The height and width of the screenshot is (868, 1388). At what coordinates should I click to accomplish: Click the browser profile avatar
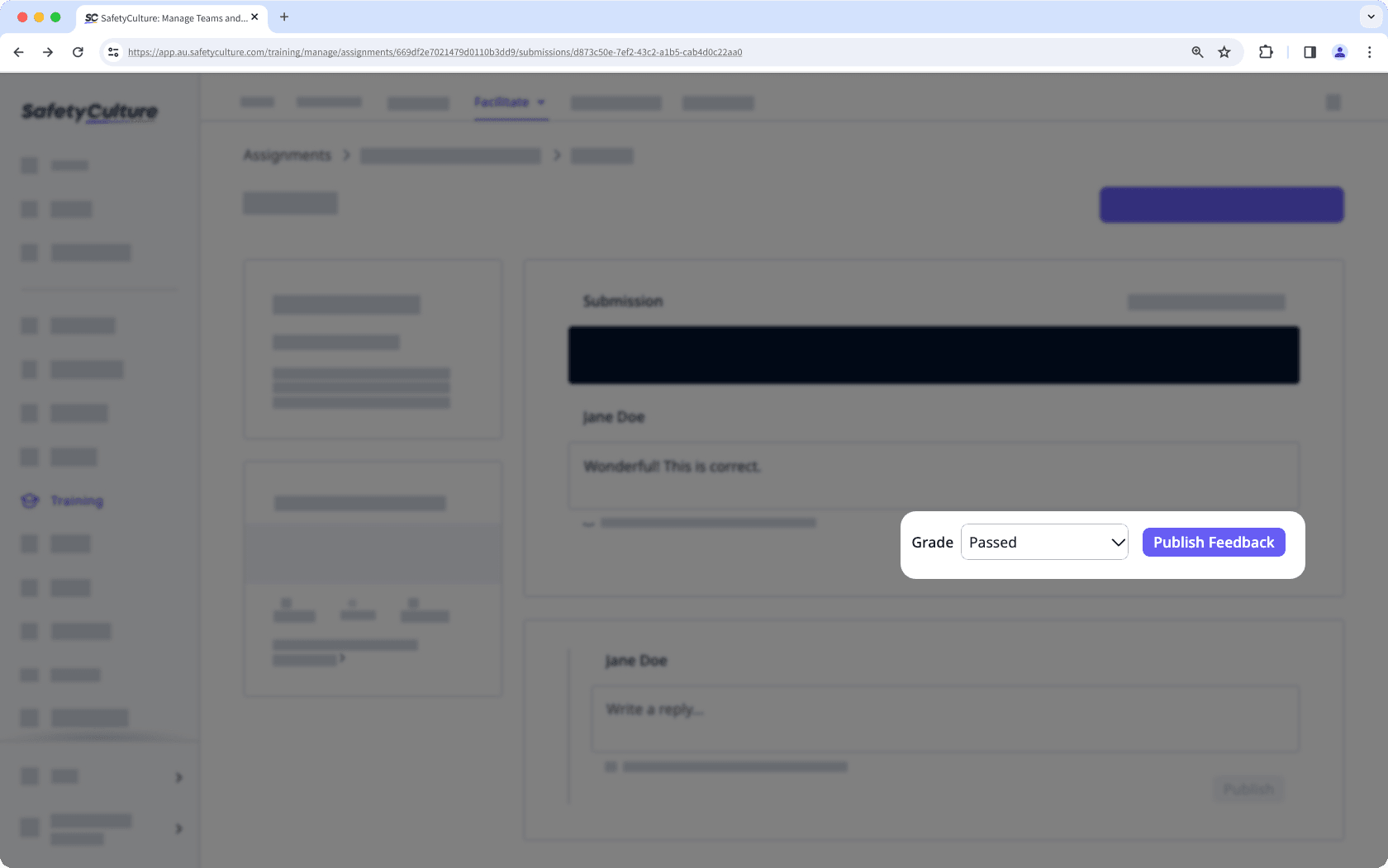pos(1339,51)
